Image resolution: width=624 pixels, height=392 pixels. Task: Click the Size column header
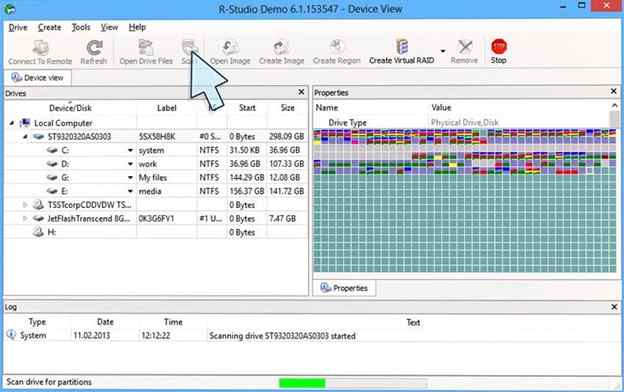(x=287, y=108)
